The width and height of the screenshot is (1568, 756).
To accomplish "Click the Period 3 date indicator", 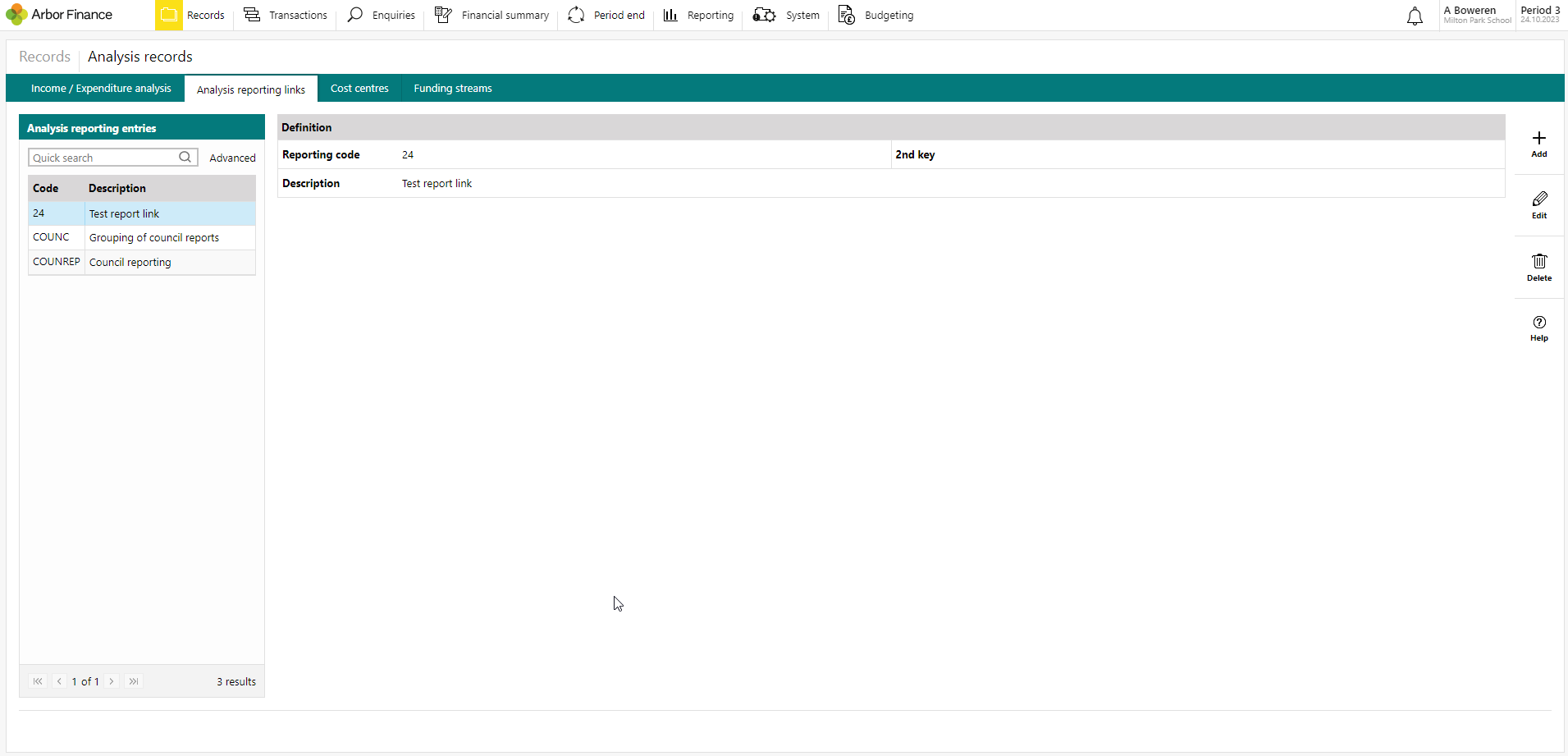I will click(1540, 15).
